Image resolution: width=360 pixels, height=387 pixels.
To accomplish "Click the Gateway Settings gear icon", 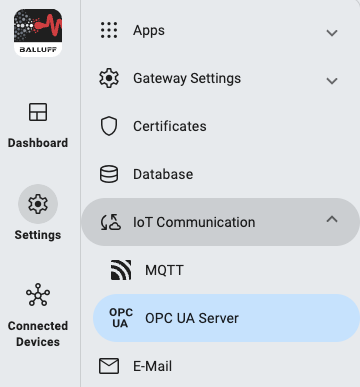I will 109,78.
